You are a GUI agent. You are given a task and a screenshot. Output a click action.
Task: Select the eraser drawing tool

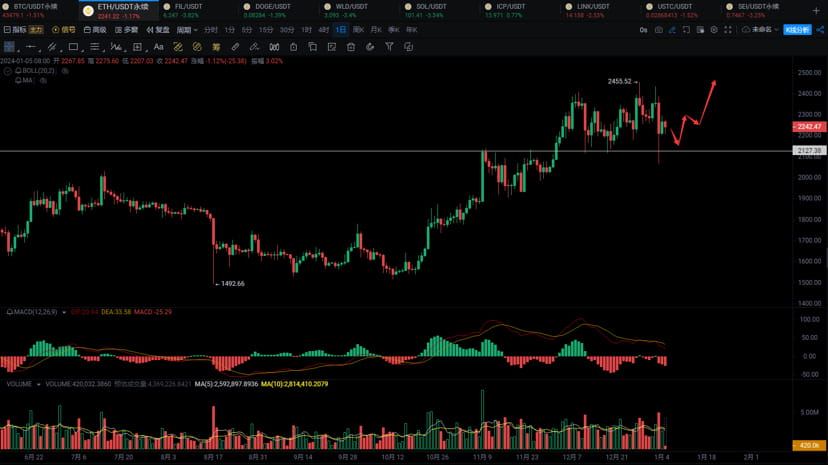(254, 47)
